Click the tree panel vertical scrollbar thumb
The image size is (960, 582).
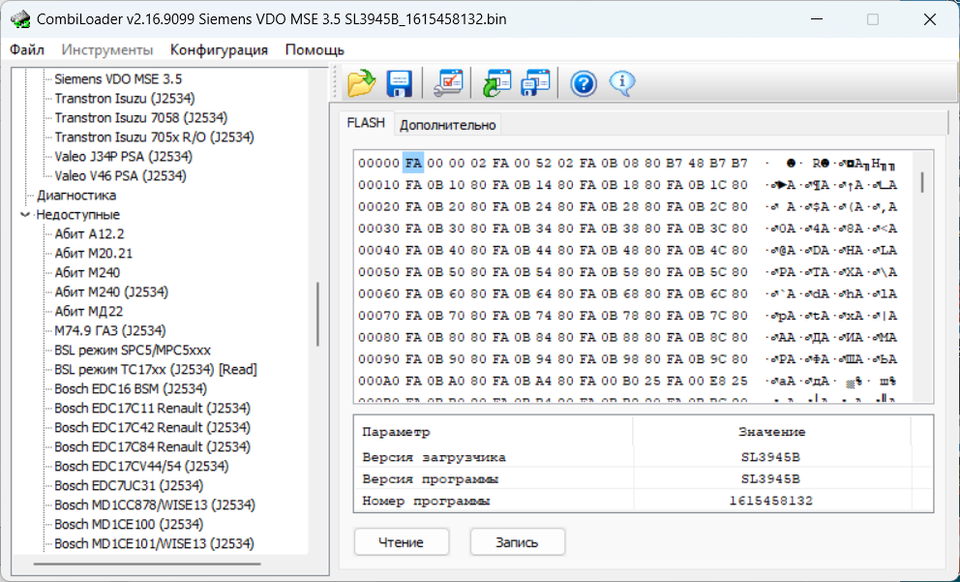tap(318, 314)
